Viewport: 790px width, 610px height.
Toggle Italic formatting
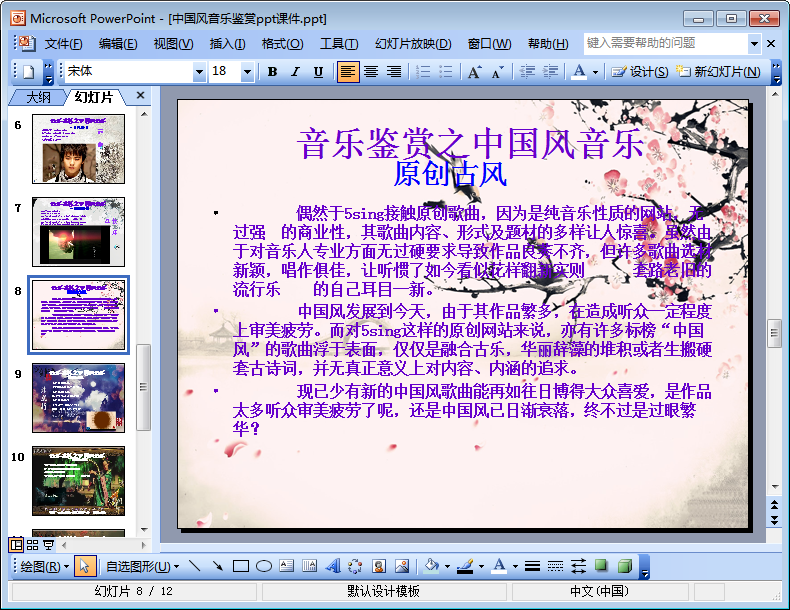(x=295, y=72)
